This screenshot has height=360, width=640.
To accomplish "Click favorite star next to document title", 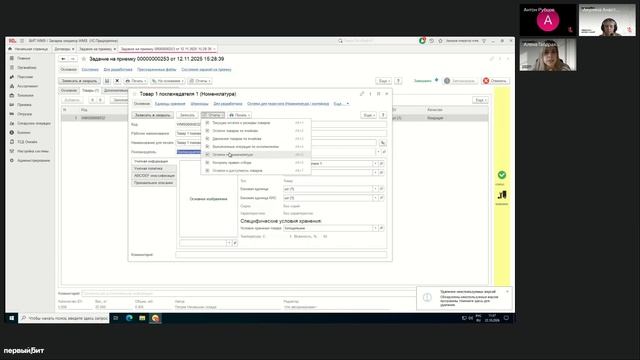I will point(84,59).
